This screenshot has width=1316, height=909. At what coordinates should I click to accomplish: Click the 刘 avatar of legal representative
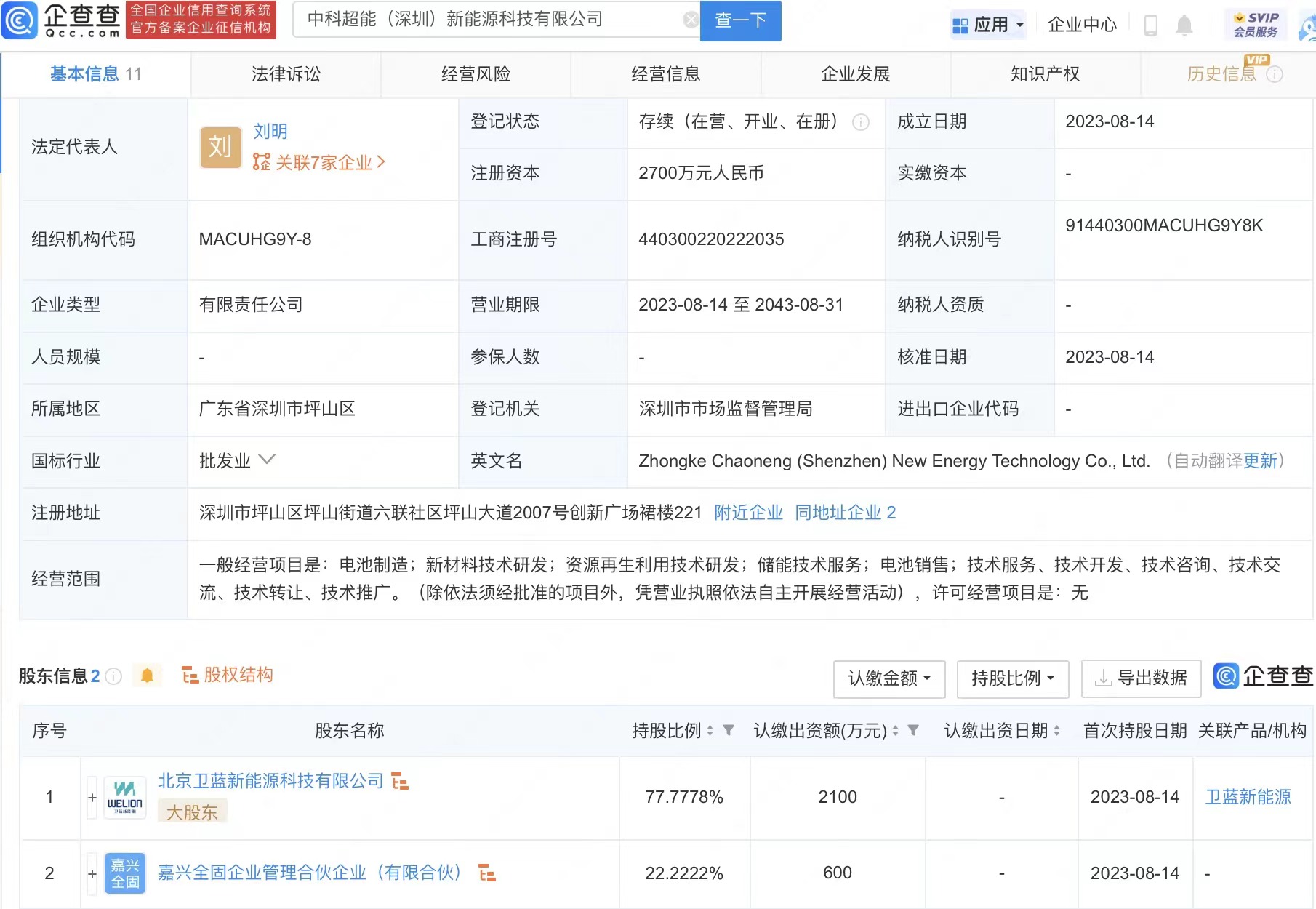(x=220, y=147)
